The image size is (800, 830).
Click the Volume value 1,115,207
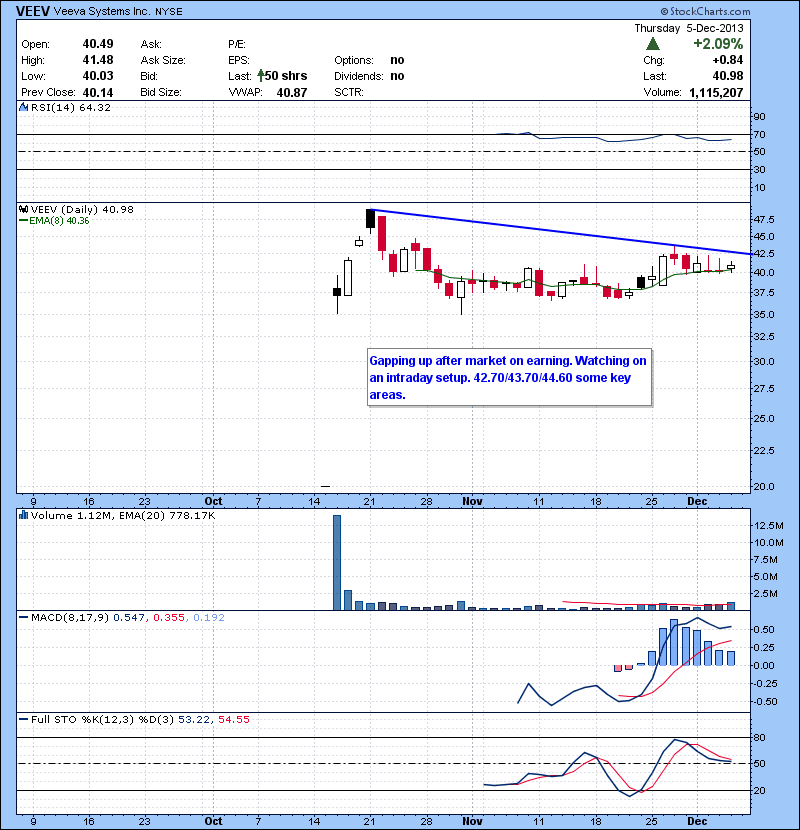tap(716, 92)
